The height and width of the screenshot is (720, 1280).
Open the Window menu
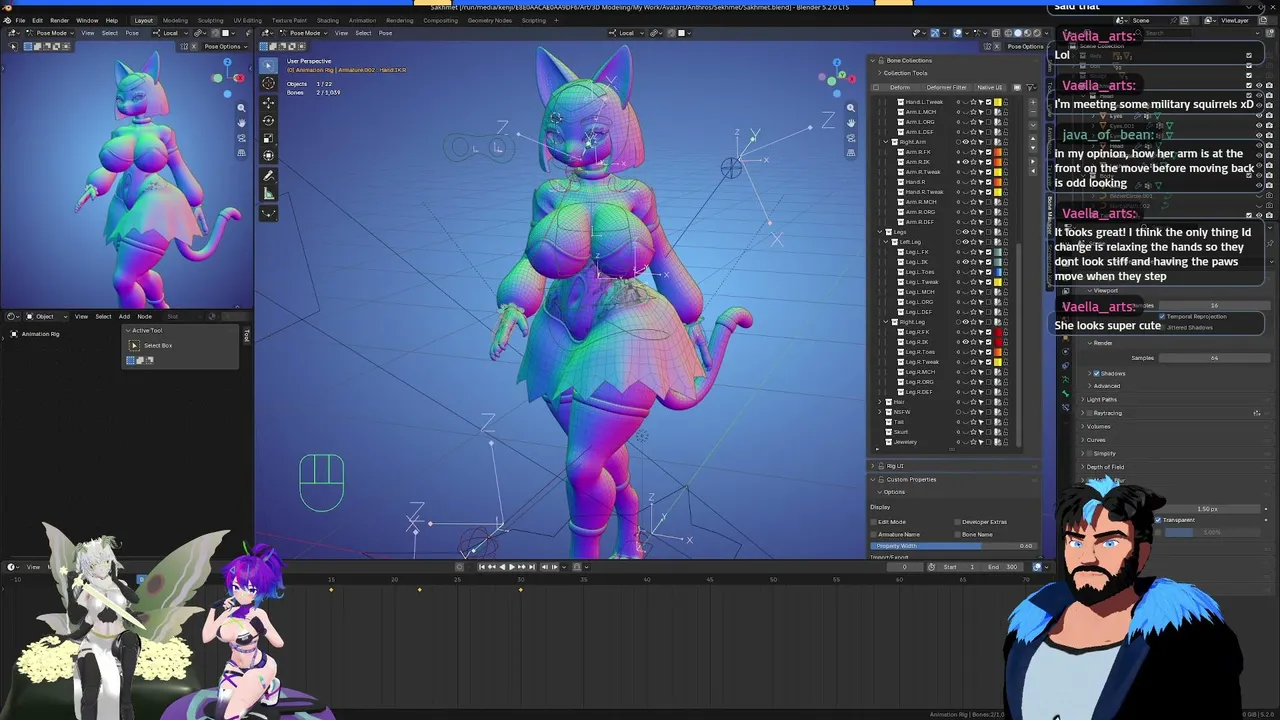(x=87, y=20)
